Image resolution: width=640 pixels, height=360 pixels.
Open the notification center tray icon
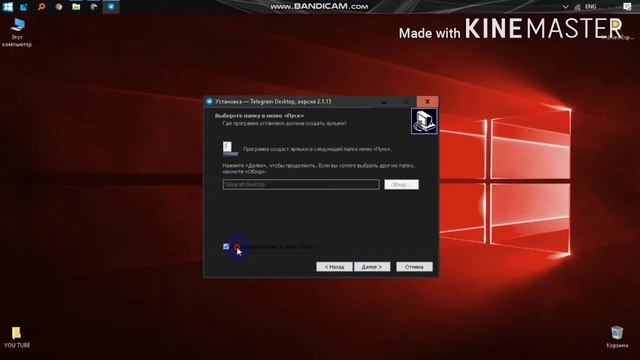[627, 7]
